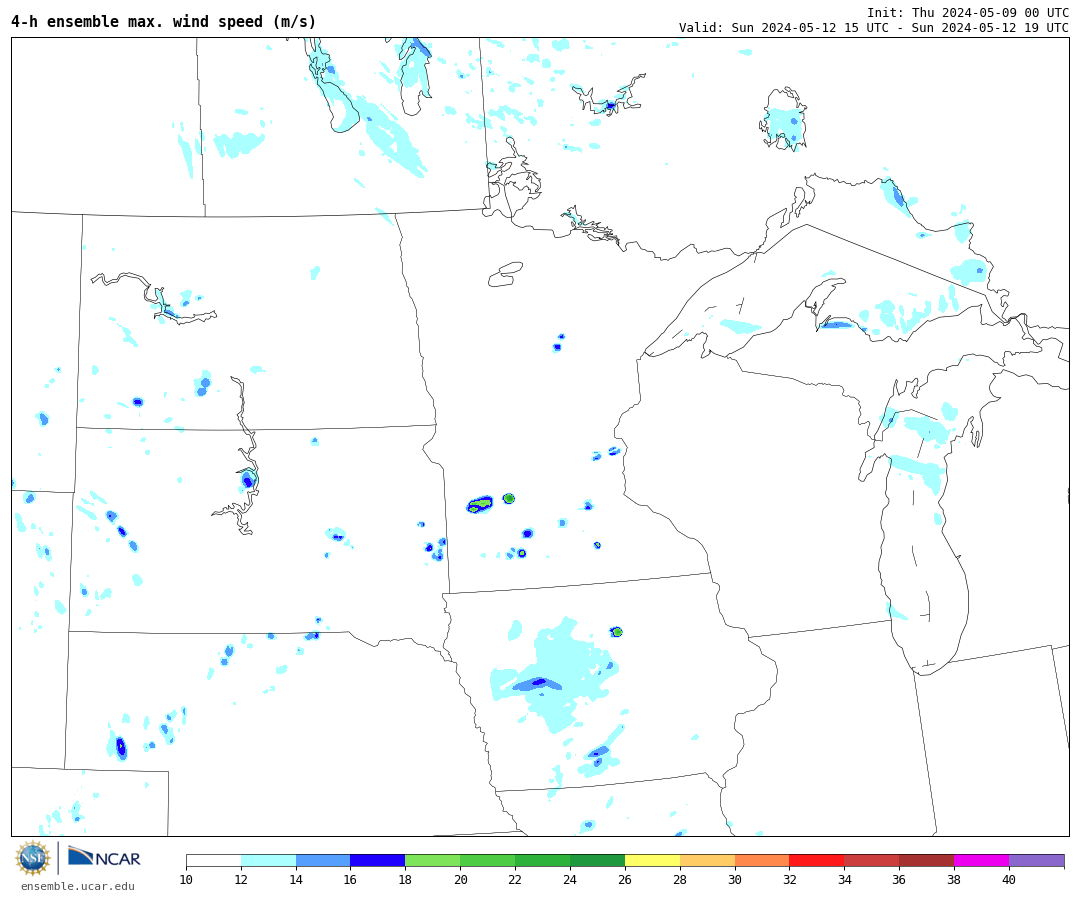This screenshot has height=899, width=1080.
Task: Click the yellow 26-28 m/s swatch
Action: [x=652, y=860]
